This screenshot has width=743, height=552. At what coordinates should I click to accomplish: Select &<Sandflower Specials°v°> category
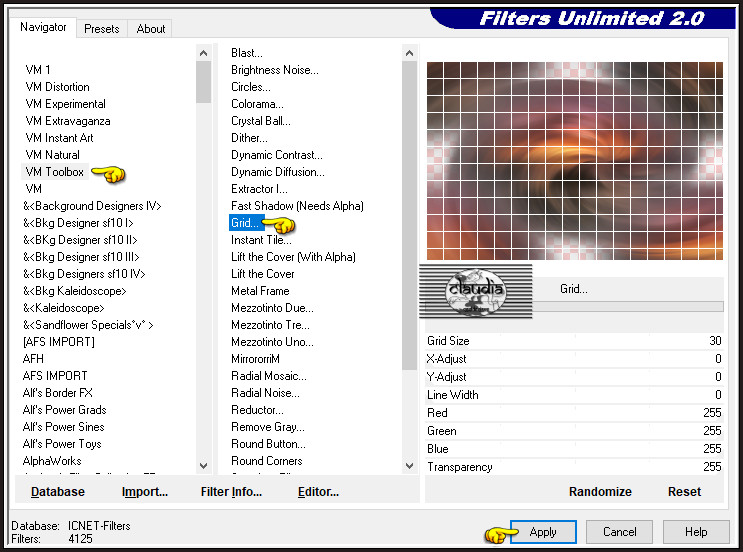[x=88, y=325]
